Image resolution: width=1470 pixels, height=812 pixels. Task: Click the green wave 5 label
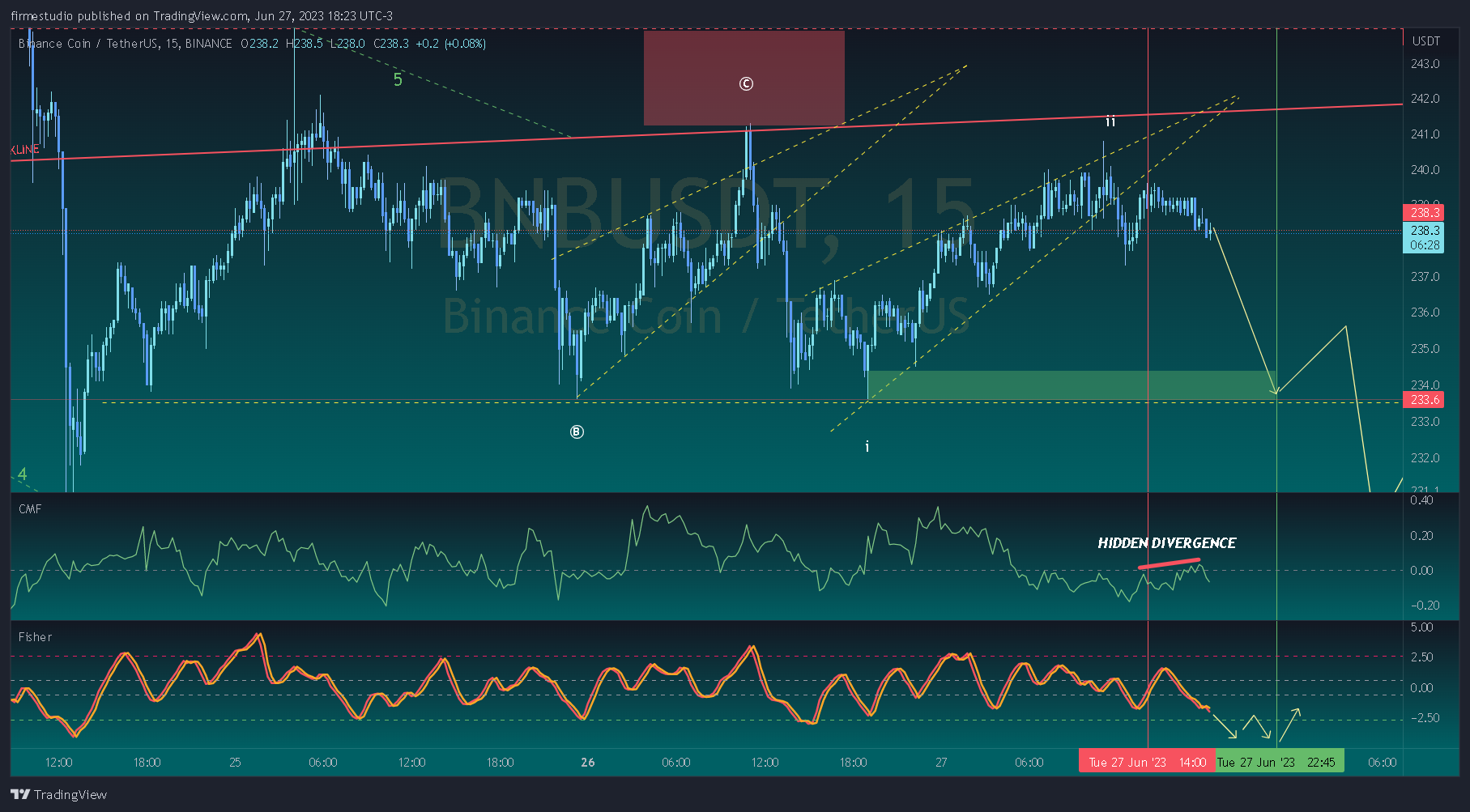[398, 79]
